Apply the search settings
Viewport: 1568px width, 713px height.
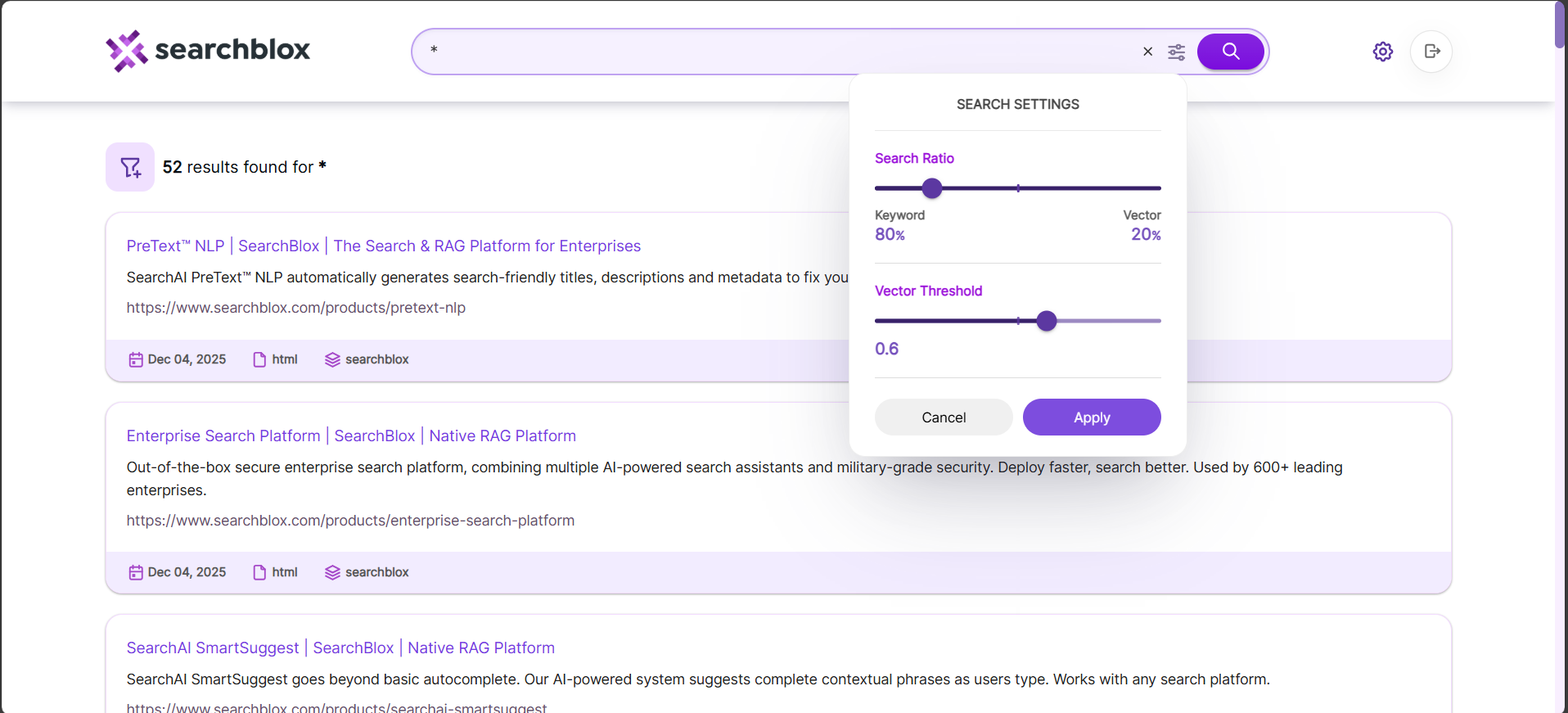1092,417
